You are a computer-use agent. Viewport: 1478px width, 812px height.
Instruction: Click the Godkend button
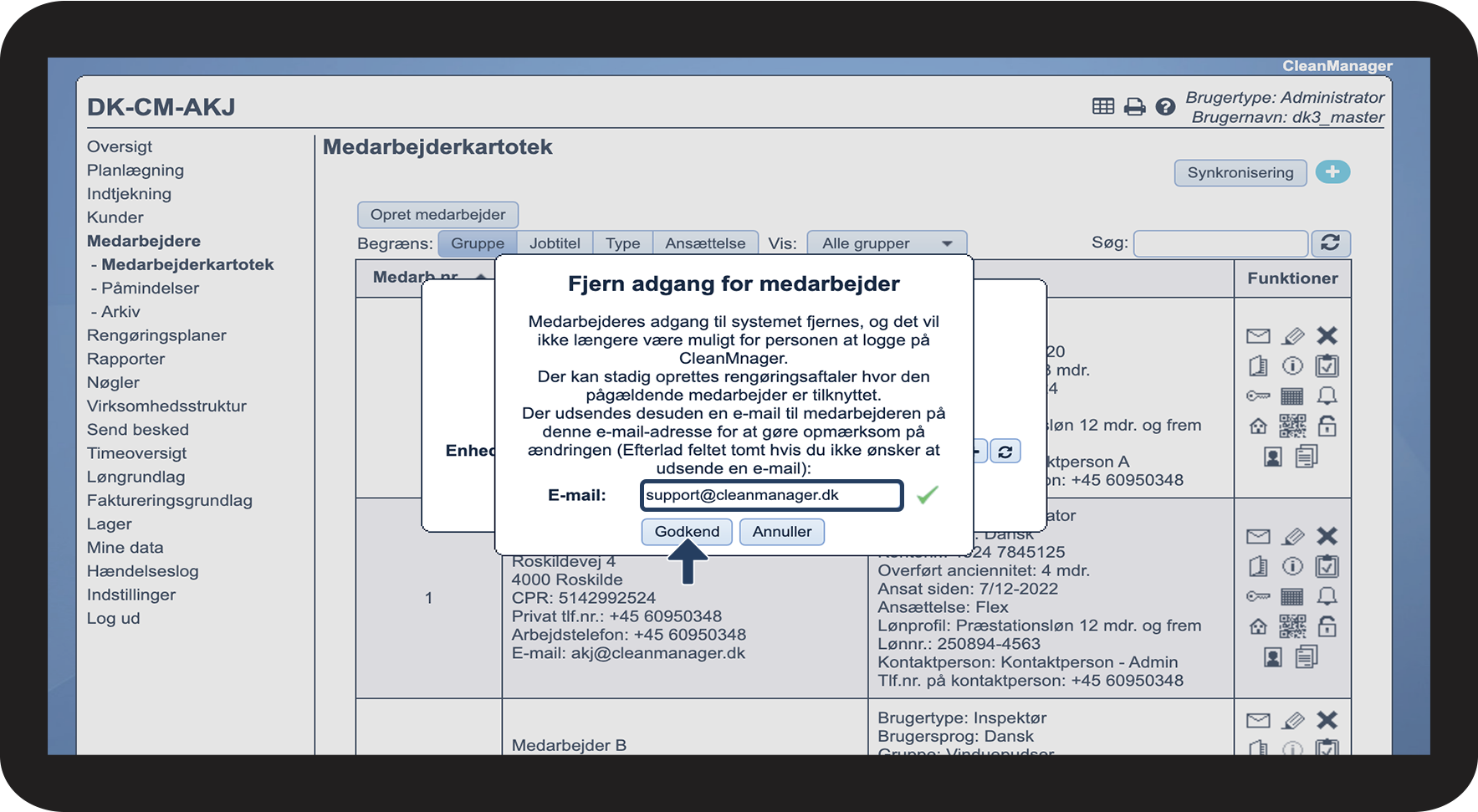[687, 532]
